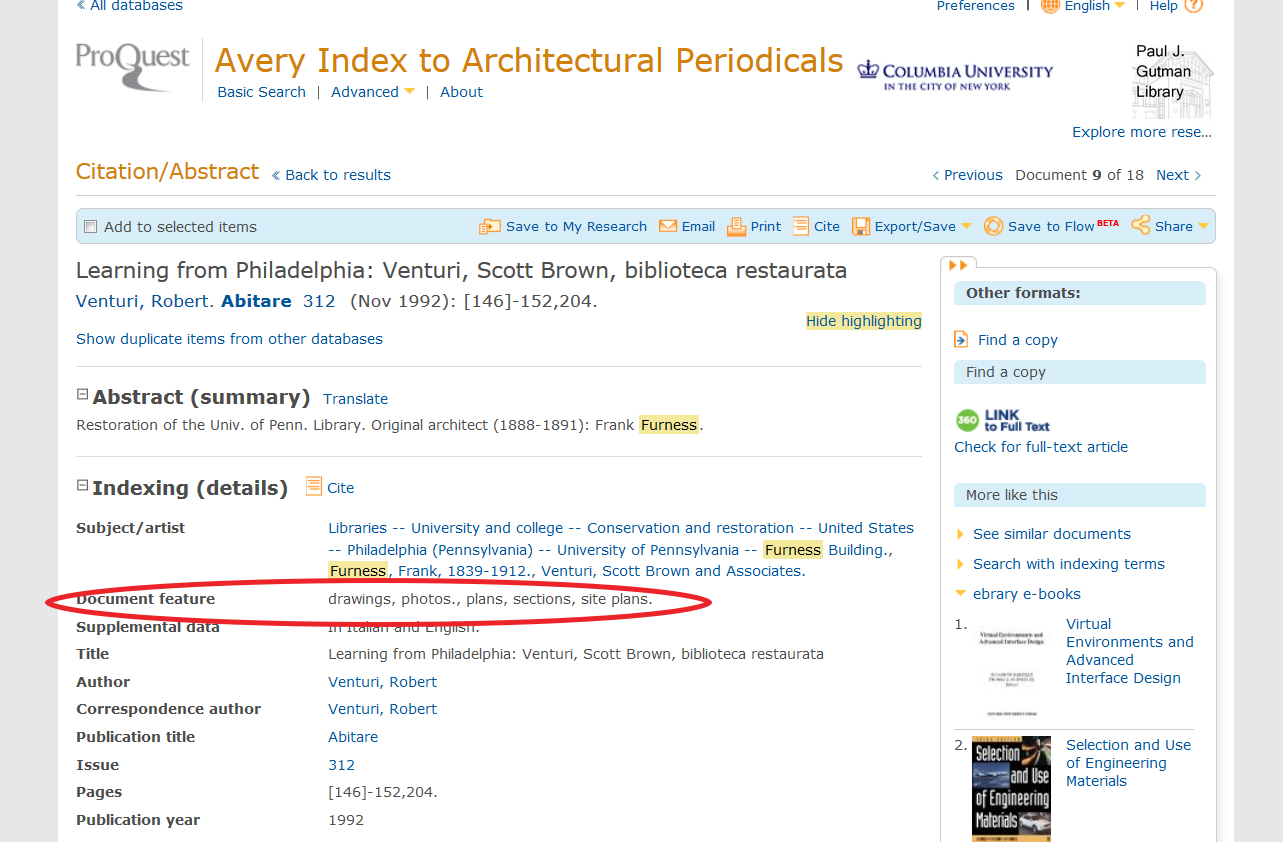Open the Export/Save dropdown arrow
Viewport: 1283px width, 842px height.
pyautogui.click(x=966, y=227)
